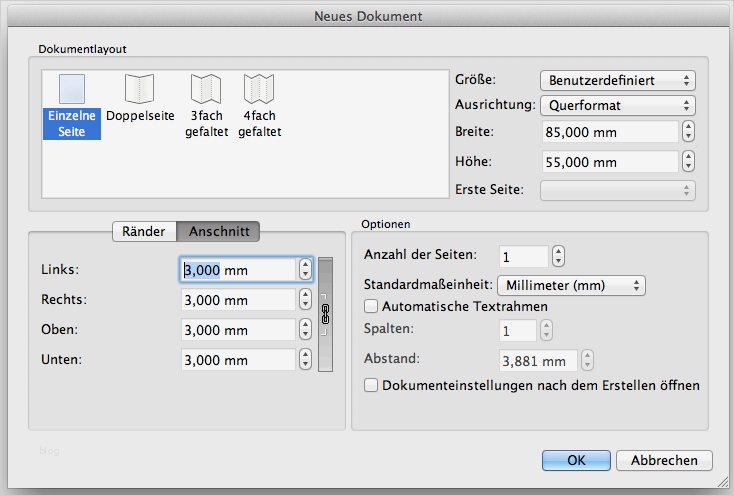Click the Links bleed input field
The width and height of the screenshot is (734, 496).
[x=238, y=270]
